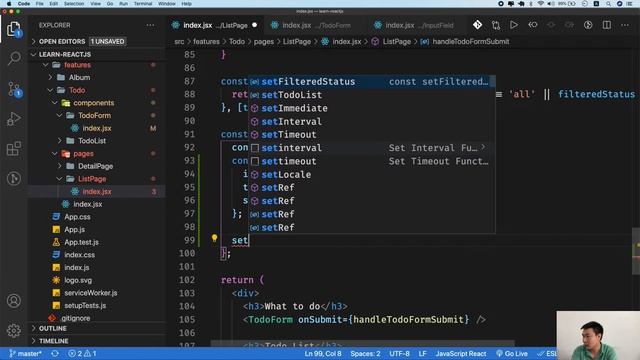Image resolution: width=640 pixels, height=360 pixels.
Task: Click the lightbulb quick fix icon on line 99
Action: click(214, 238)
